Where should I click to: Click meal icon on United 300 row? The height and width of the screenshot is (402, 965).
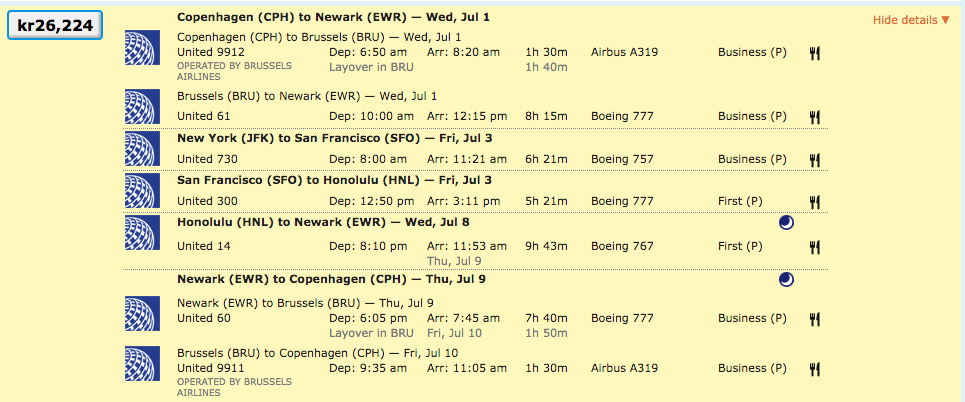[x=814, y=201]
